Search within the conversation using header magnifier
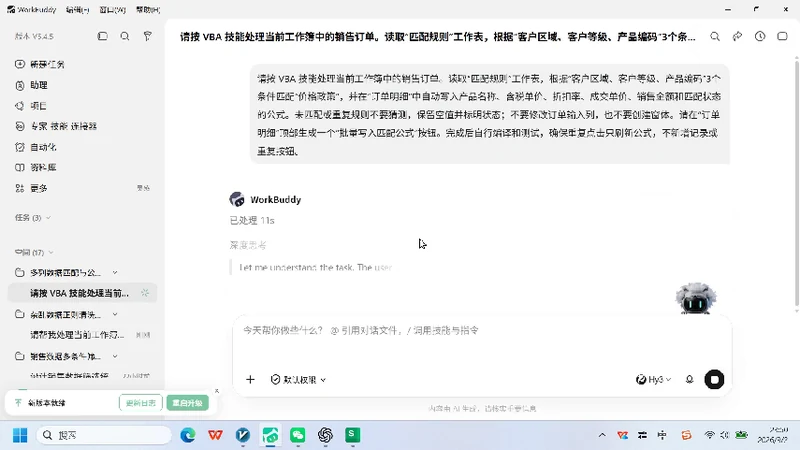800x450 pixels. 715,36
